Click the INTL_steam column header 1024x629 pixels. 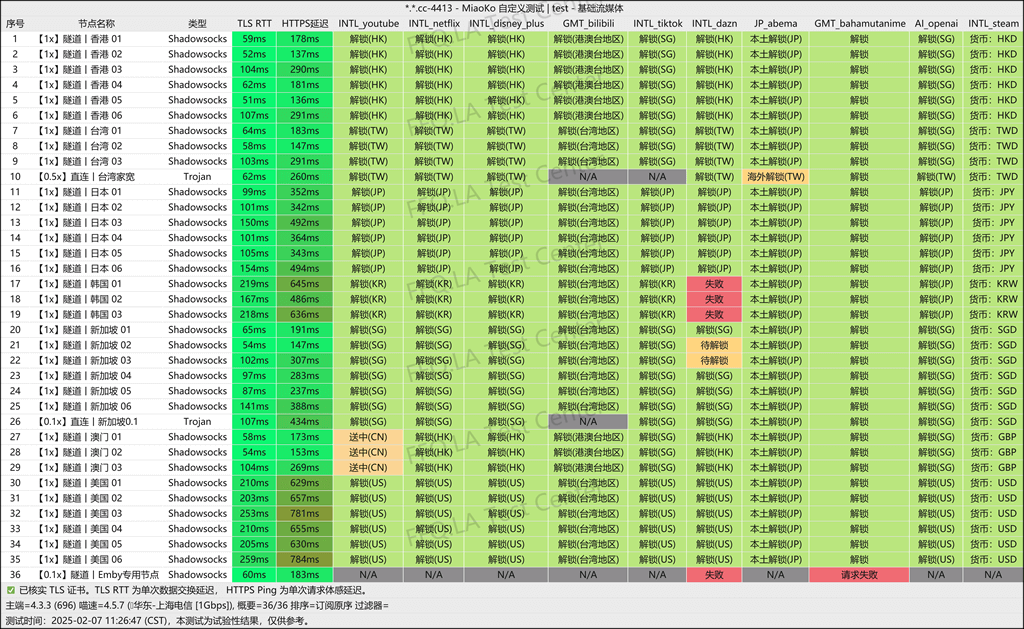click(992, 22)
